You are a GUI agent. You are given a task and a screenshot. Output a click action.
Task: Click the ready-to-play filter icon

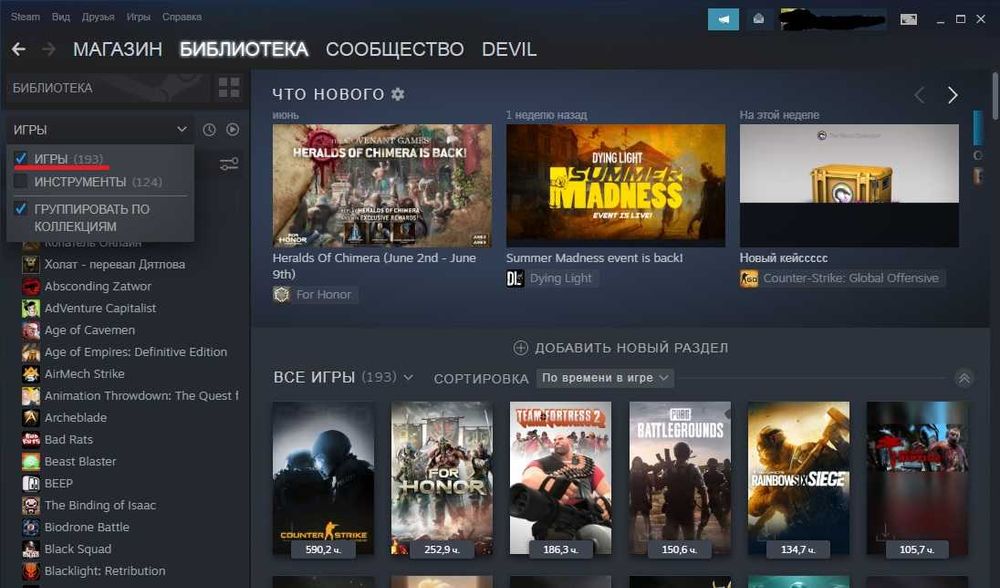click(x=233, y=129)
